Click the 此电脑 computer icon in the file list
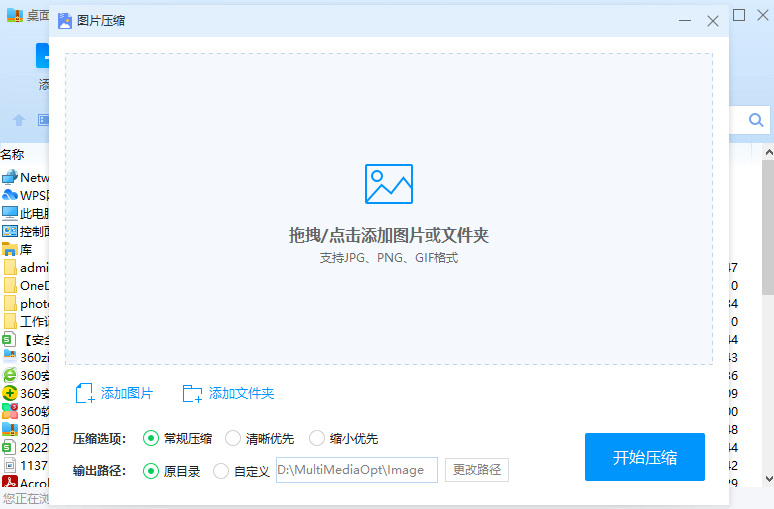This screenshot has width=774, height=509. 10,213
